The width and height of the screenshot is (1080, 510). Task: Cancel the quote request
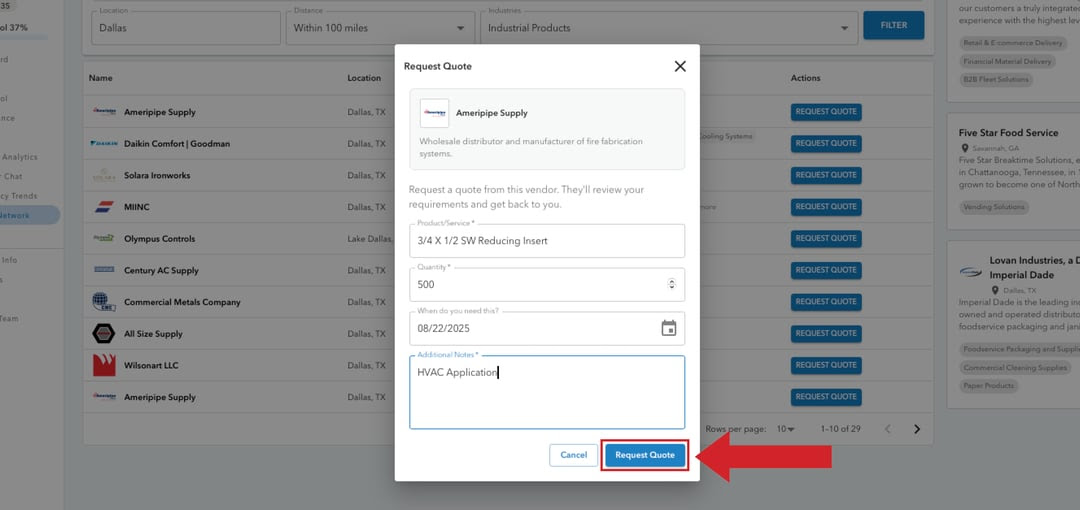(573, 455)
